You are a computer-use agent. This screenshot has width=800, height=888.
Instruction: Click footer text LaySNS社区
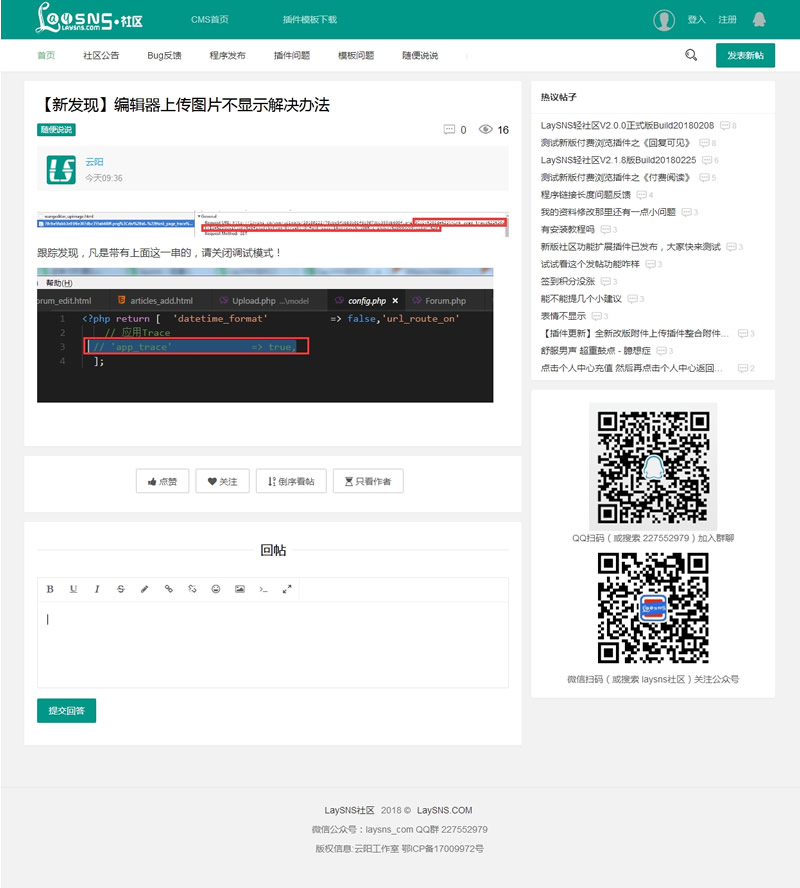pos(349,810)
